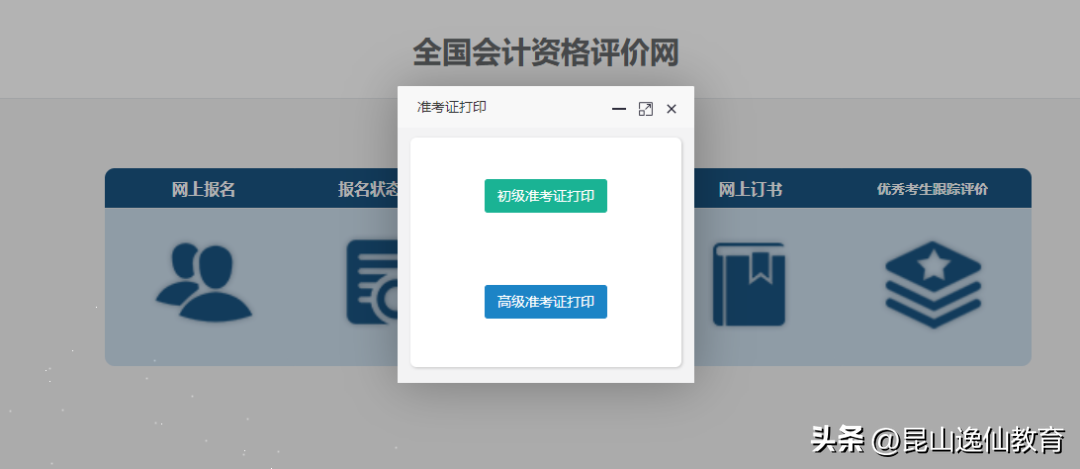Click the book icon under 网上订书
Screen dimensions: 1080x469
[x=749, y=284]
